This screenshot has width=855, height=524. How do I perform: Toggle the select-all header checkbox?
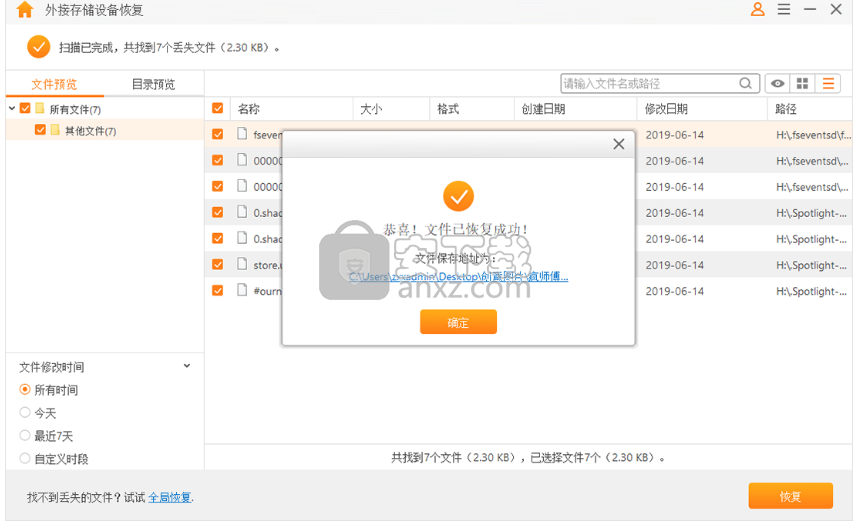[217, 108]
